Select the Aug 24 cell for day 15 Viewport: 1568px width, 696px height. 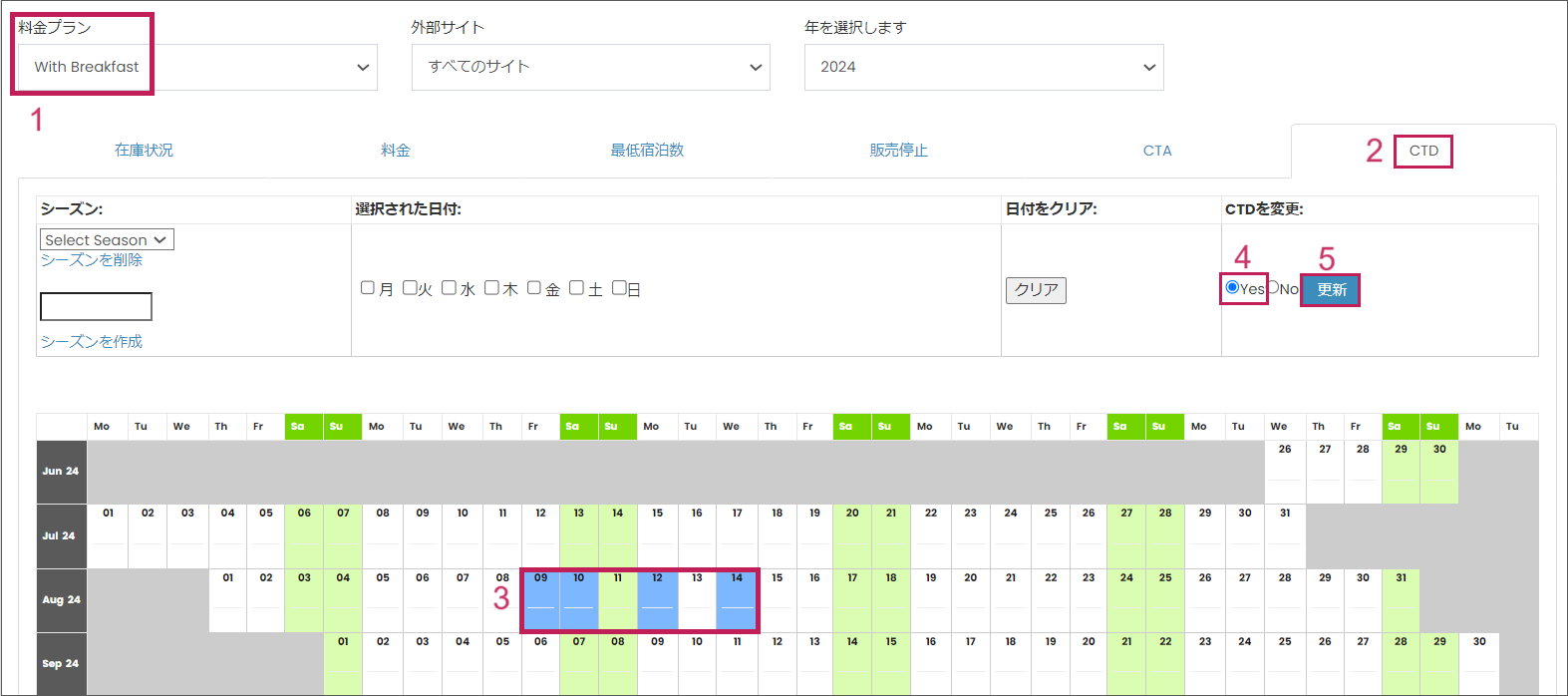[x=777, y=600]
